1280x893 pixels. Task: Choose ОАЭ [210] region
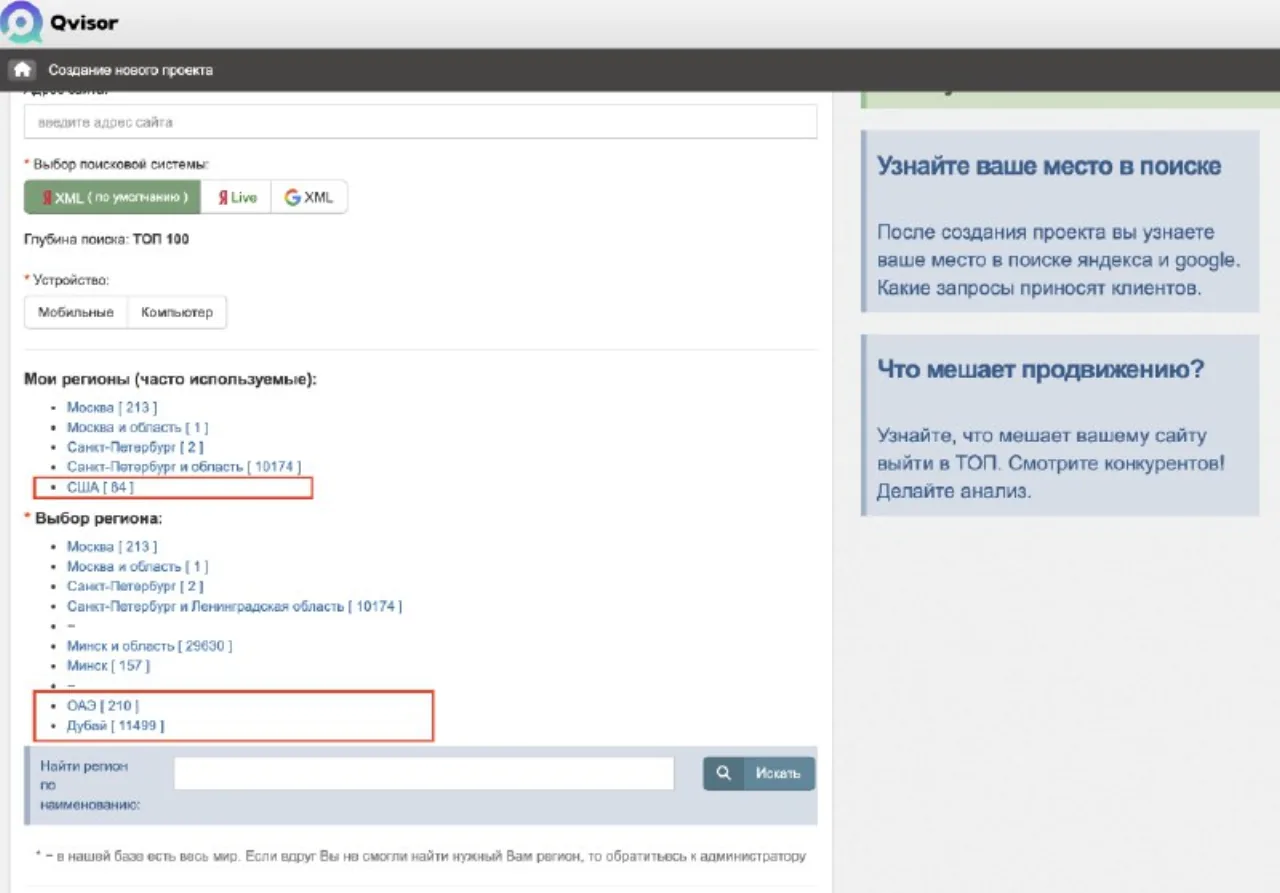coord(103,706)
